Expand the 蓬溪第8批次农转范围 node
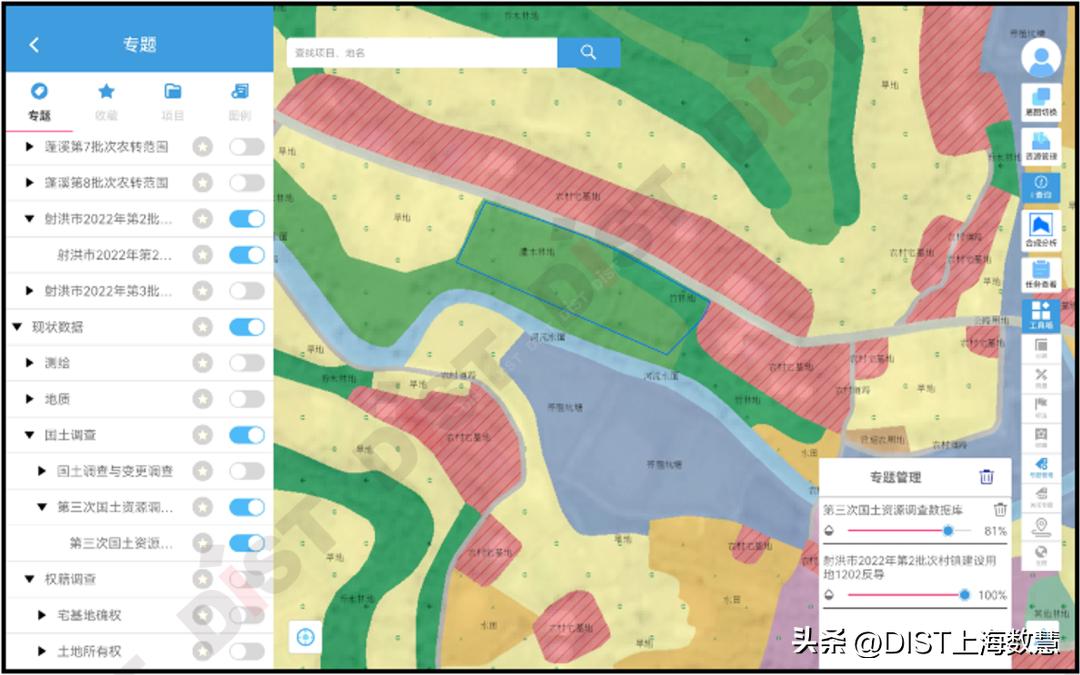This screenshot has height=675, width=1080. tap(30, 183)
